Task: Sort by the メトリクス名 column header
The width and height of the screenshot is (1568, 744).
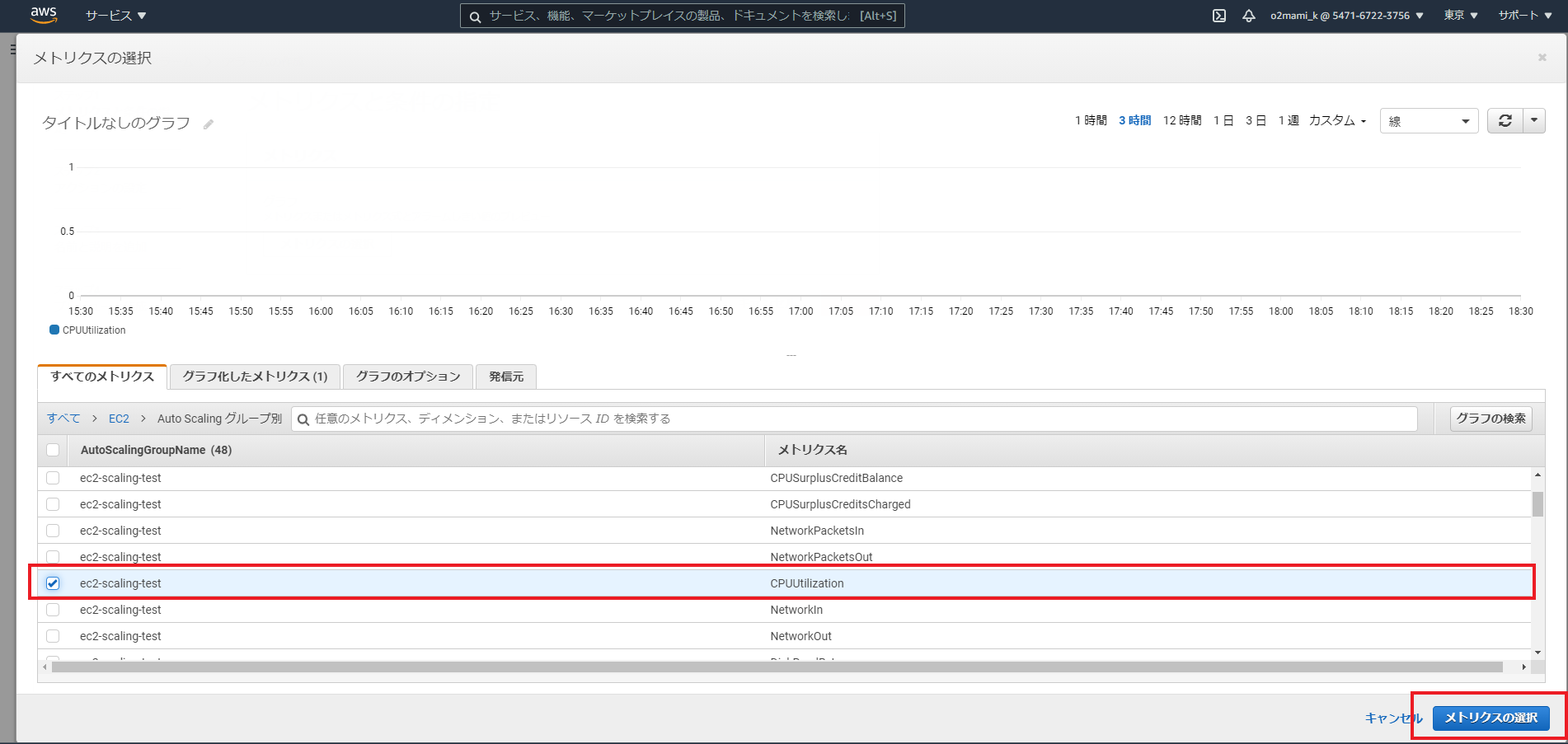Action: coord(813,450)
